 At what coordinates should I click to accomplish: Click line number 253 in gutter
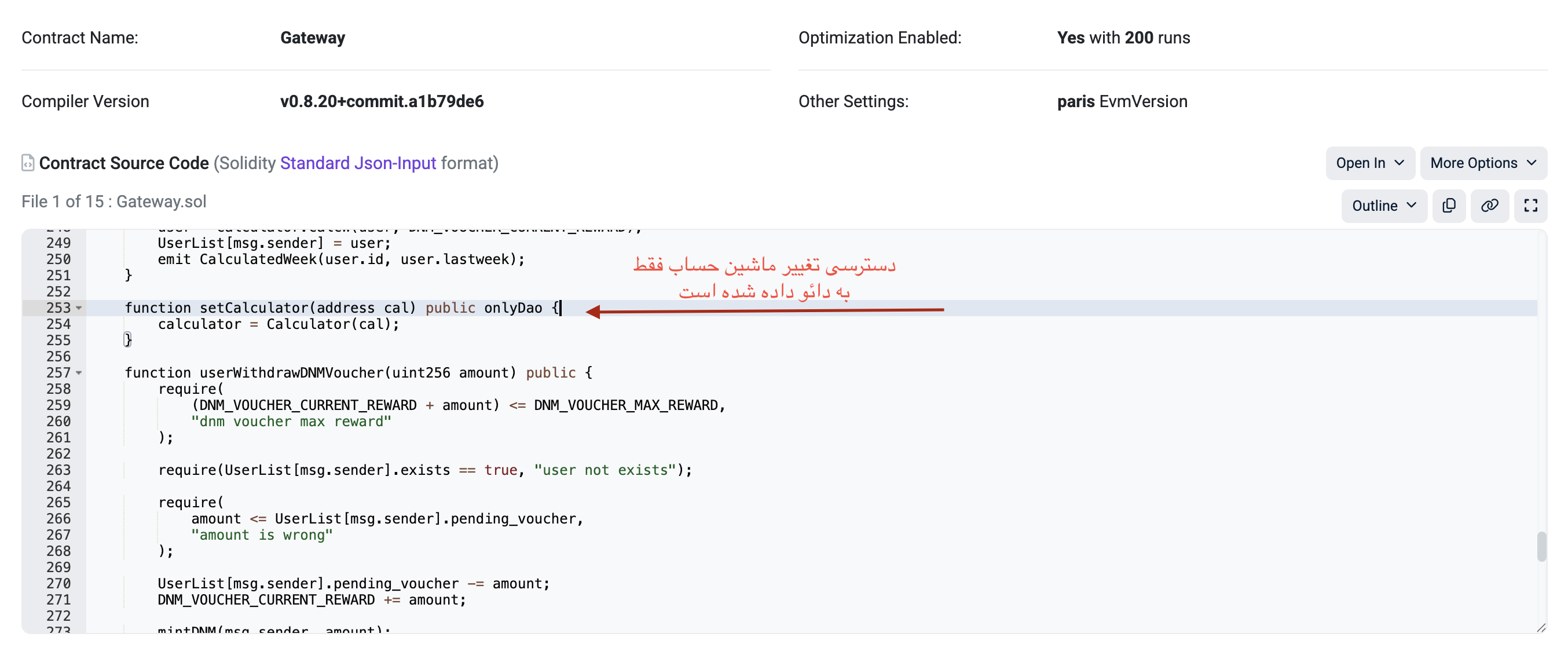pos(58,308)
